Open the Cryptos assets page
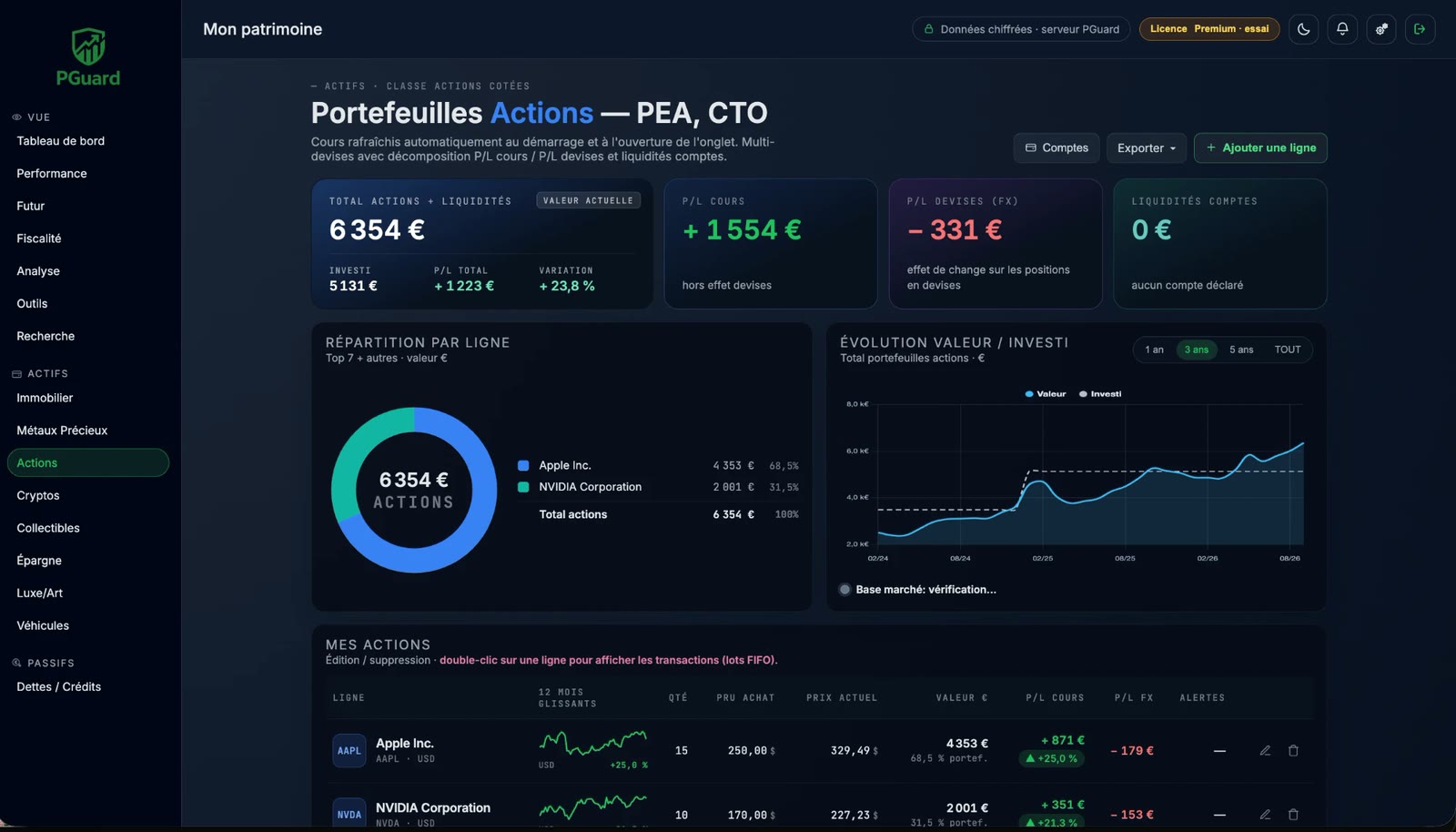Viewport: 1456px width, 832px height. click(38, 495)
